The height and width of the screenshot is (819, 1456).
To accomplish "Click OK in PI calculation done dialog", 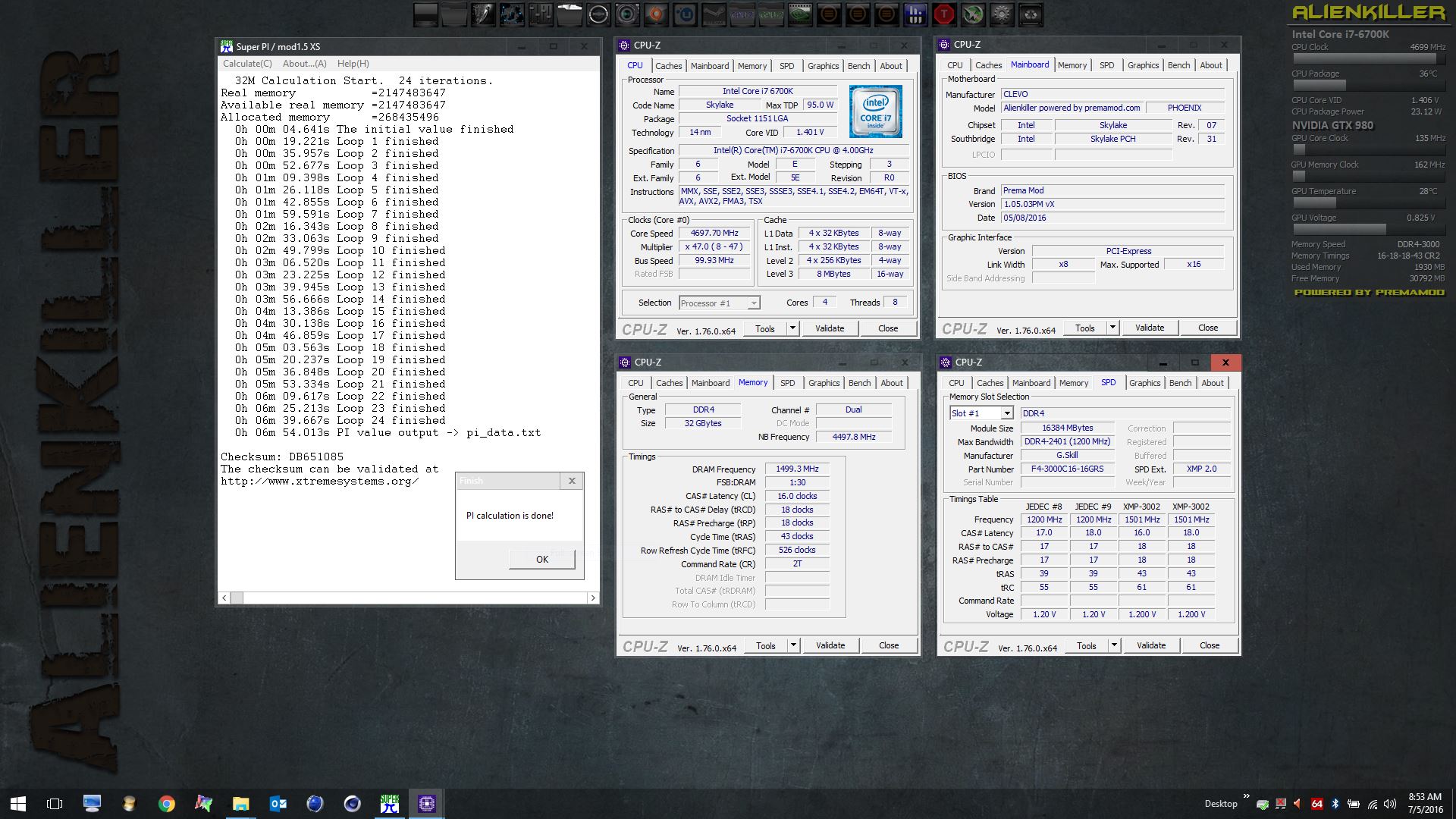I will [542, 560].
